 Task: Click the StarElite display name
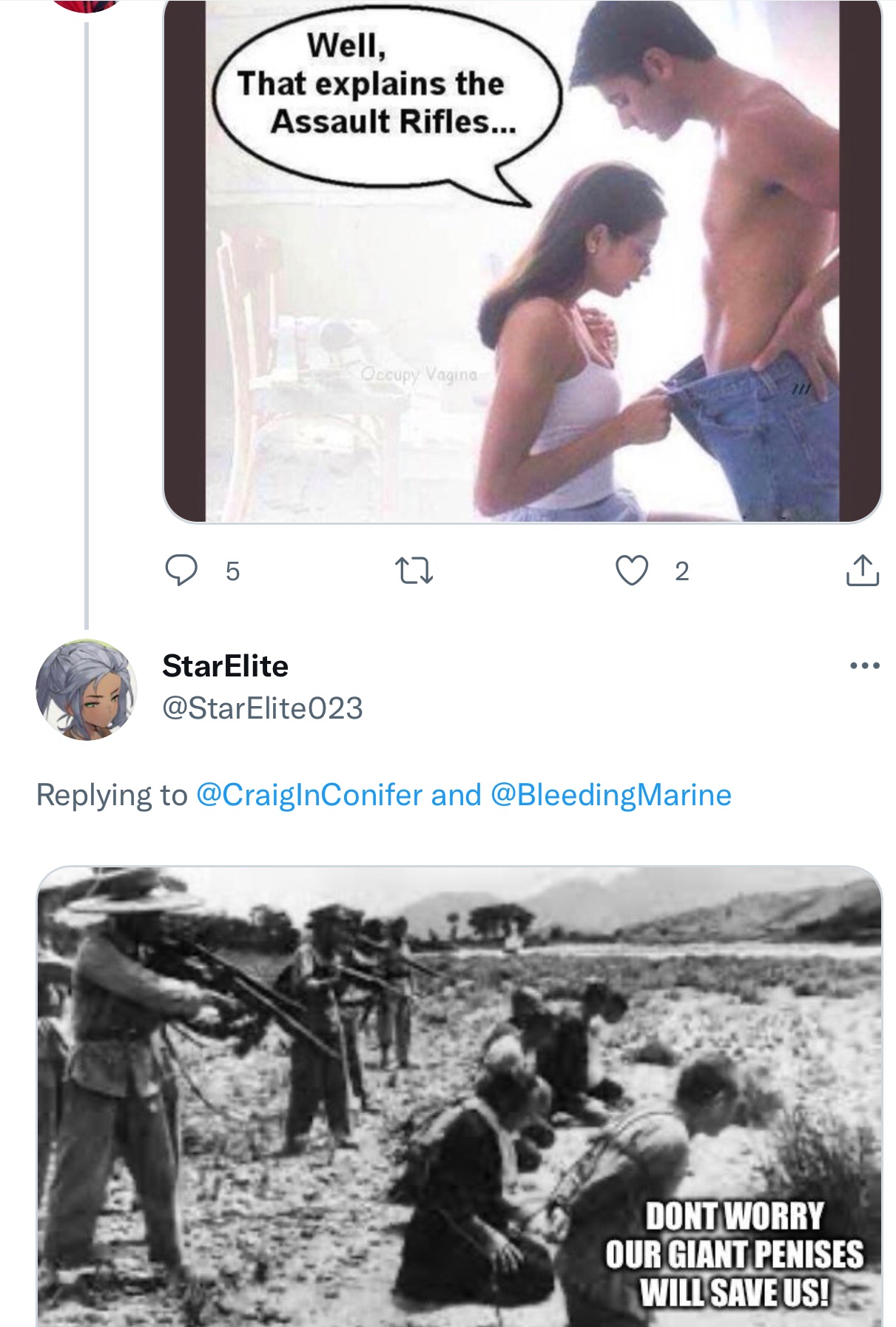click(225, 666)
